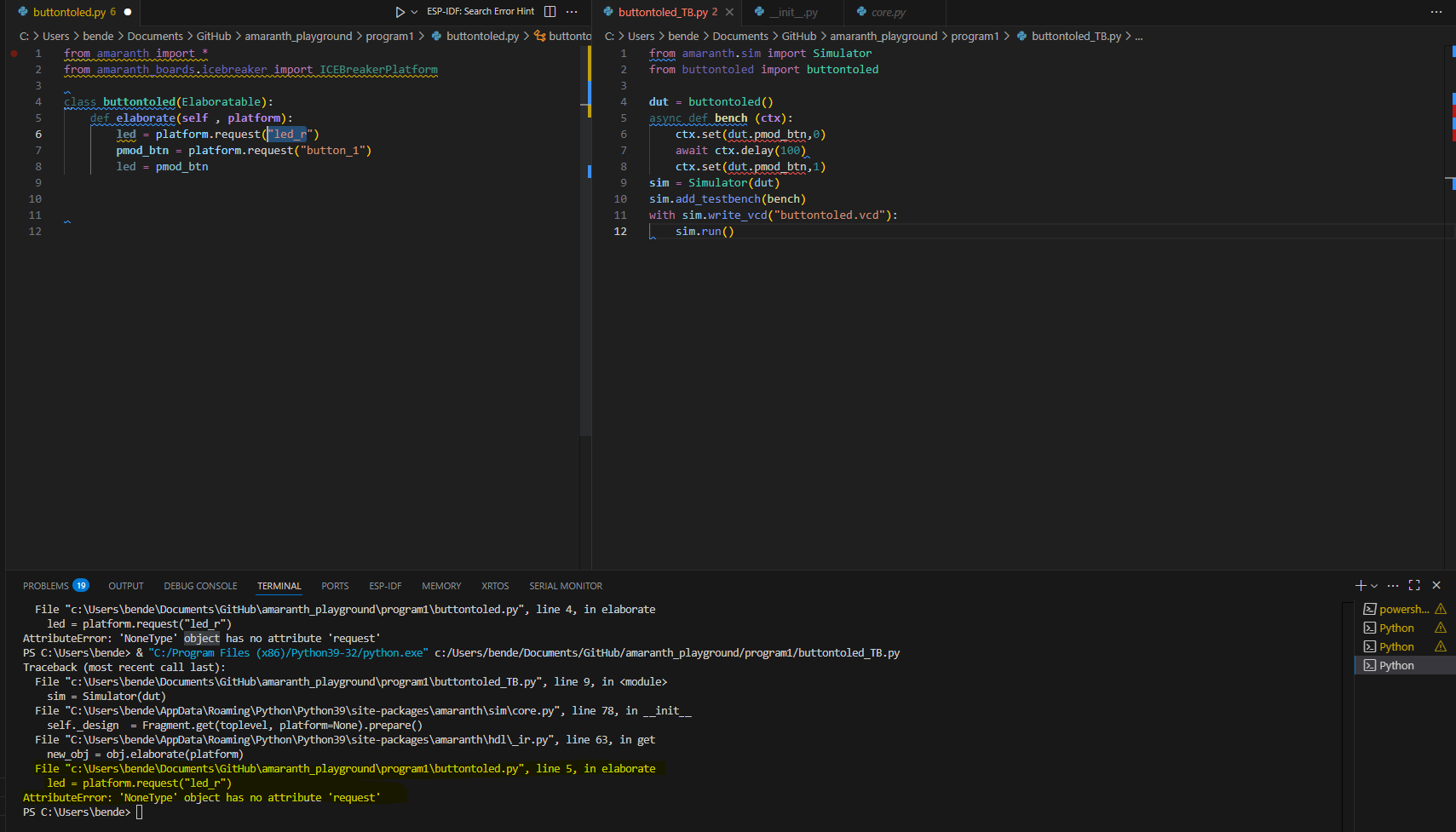The height and width of the screenshot is (832, 1456).
Task: Expand program1 breadcrumb in right editor
Action: point(975,36)
